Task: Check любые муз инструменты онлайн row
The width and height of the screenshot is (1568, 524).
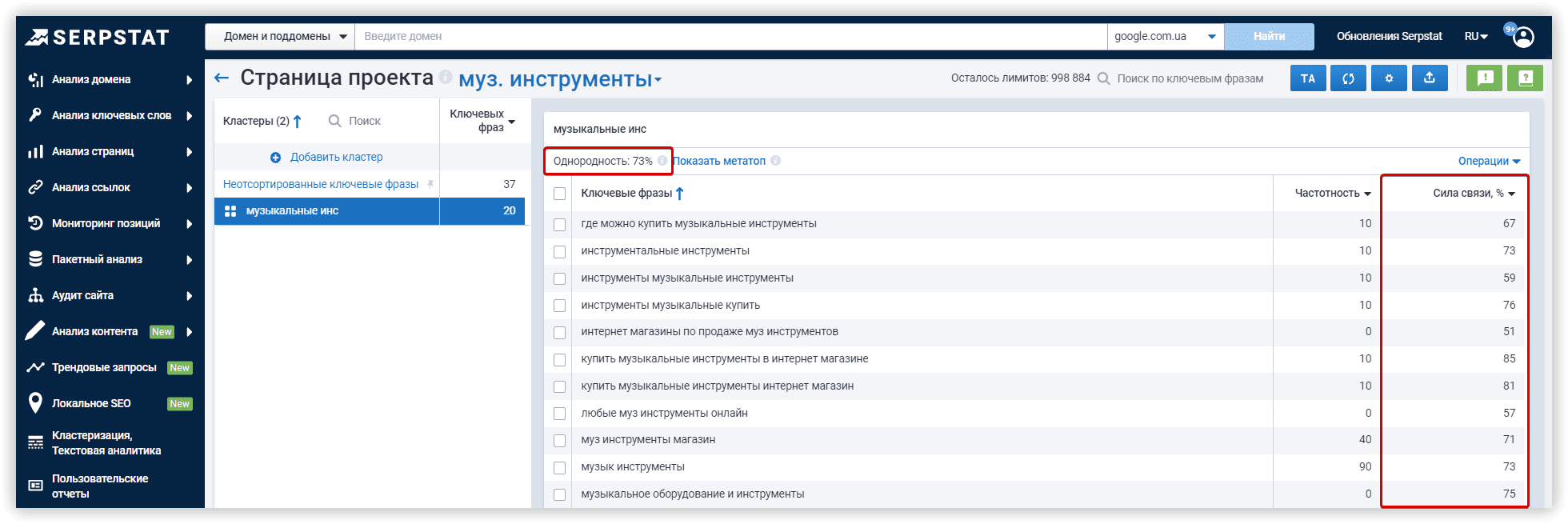Action: 560,414
